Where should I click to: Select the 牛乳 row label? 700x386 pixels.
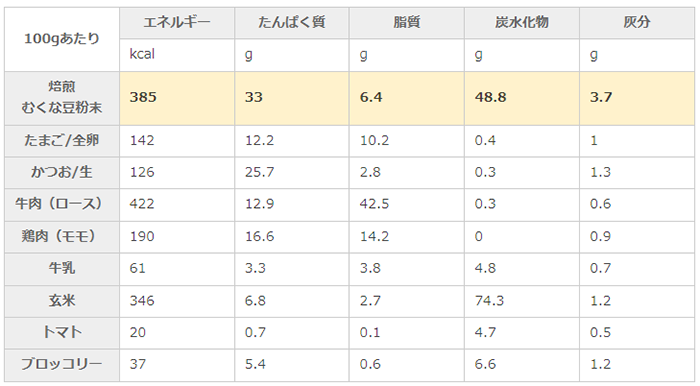pyautogui.click(x=62, y=268)
